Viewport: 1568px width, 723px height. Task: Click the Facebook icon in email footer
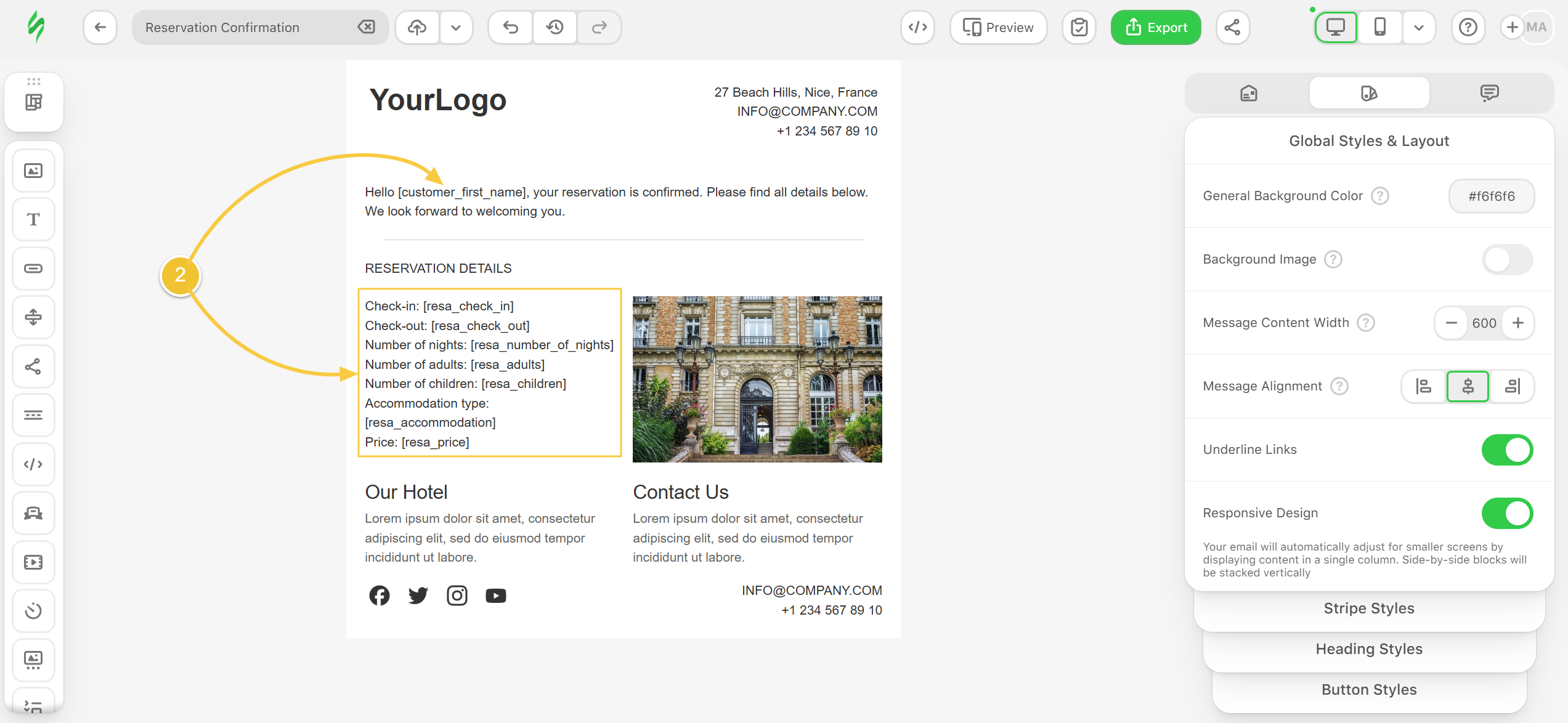(x=380, y=596)
